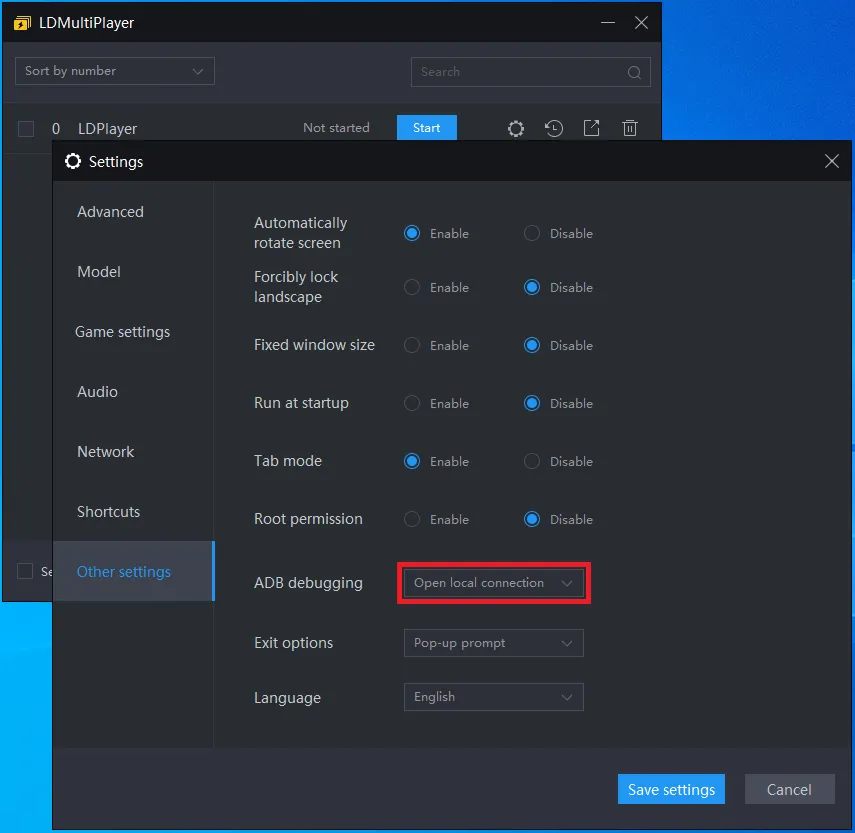Click the search magnifier icon
855x833 pixels.
coord(634,72)
